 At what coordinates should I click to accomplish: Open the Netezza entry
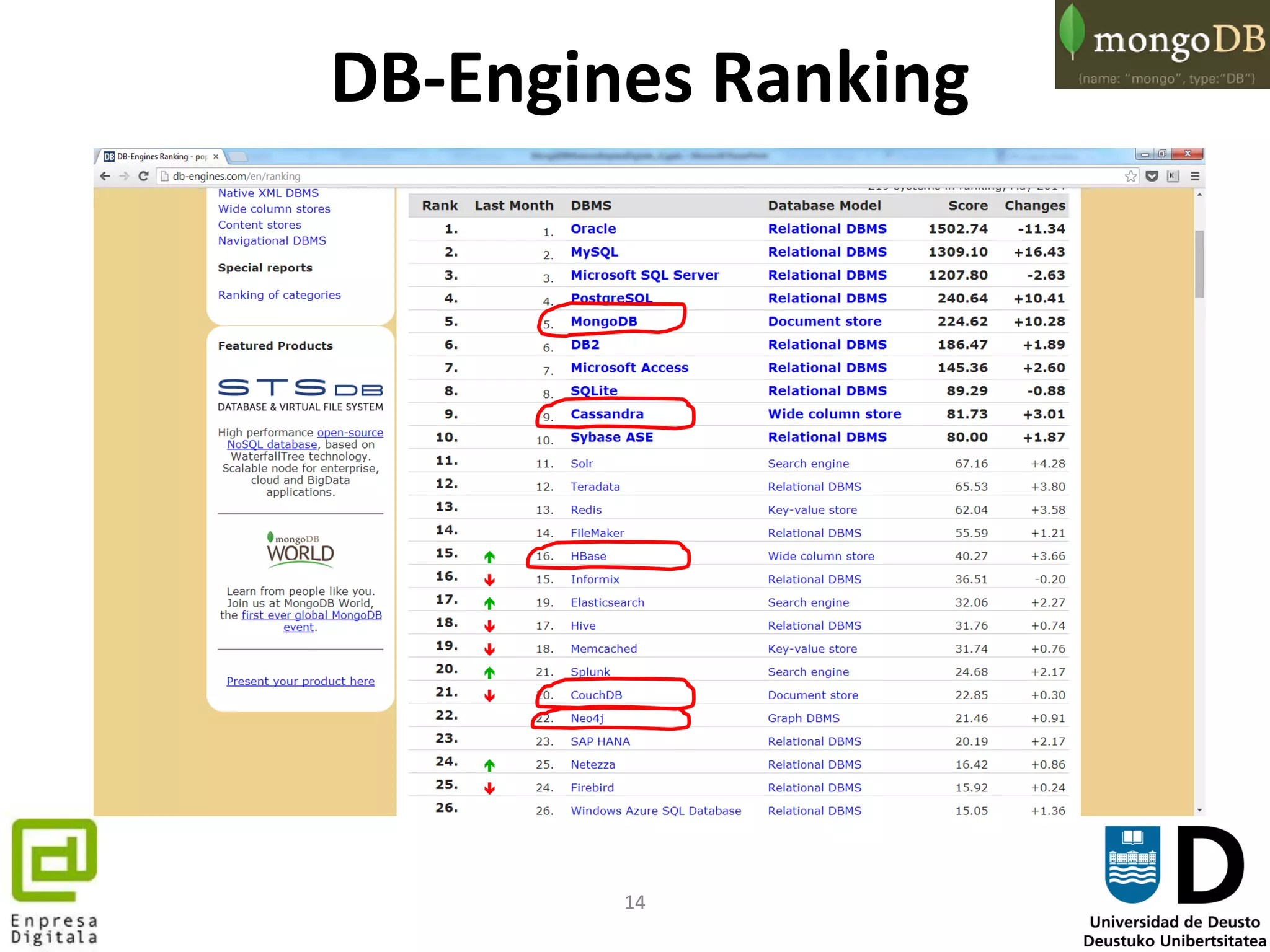(593, 764)
